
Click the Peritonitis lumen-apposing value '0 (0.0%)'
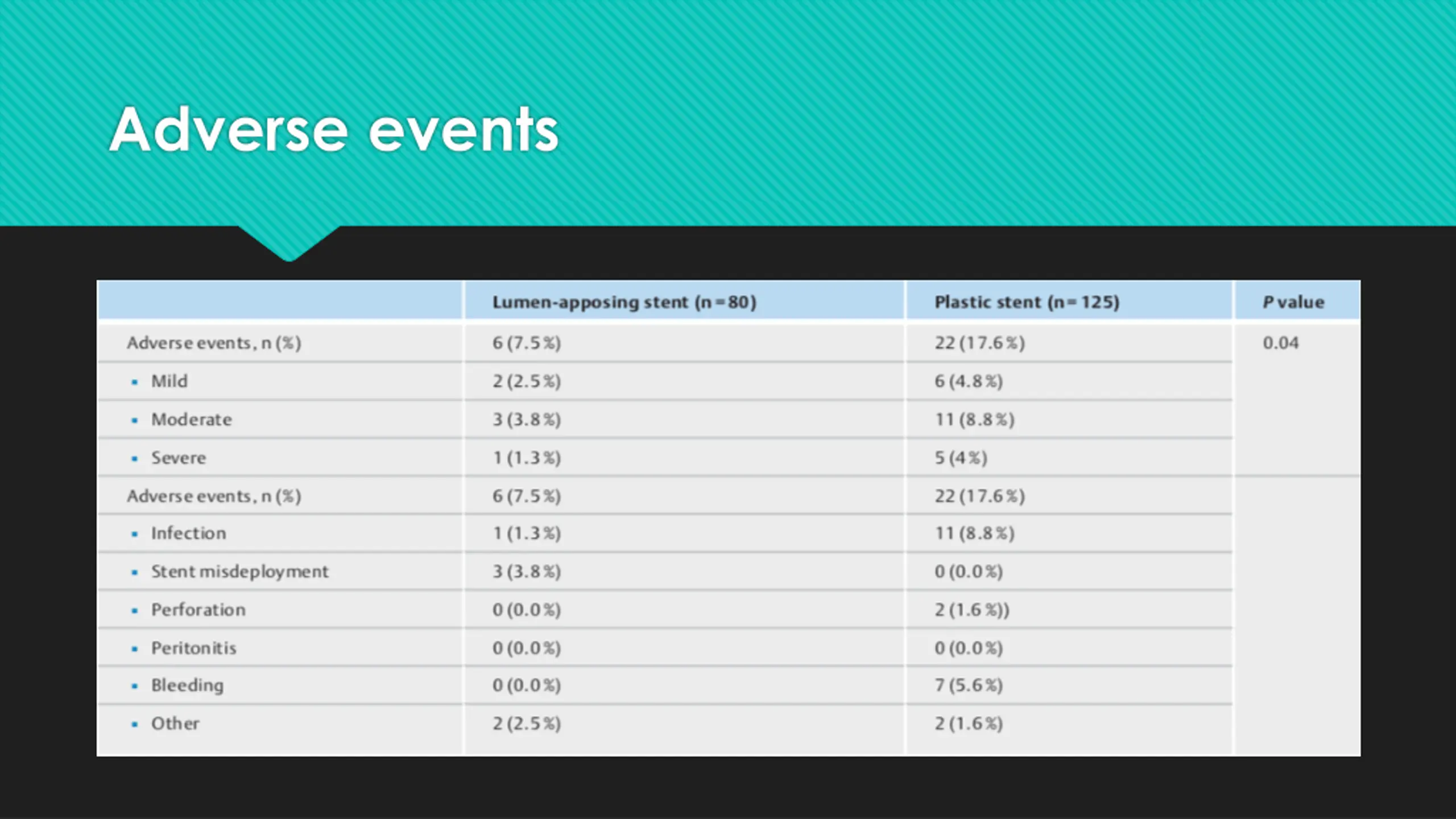tap(527, 648)
